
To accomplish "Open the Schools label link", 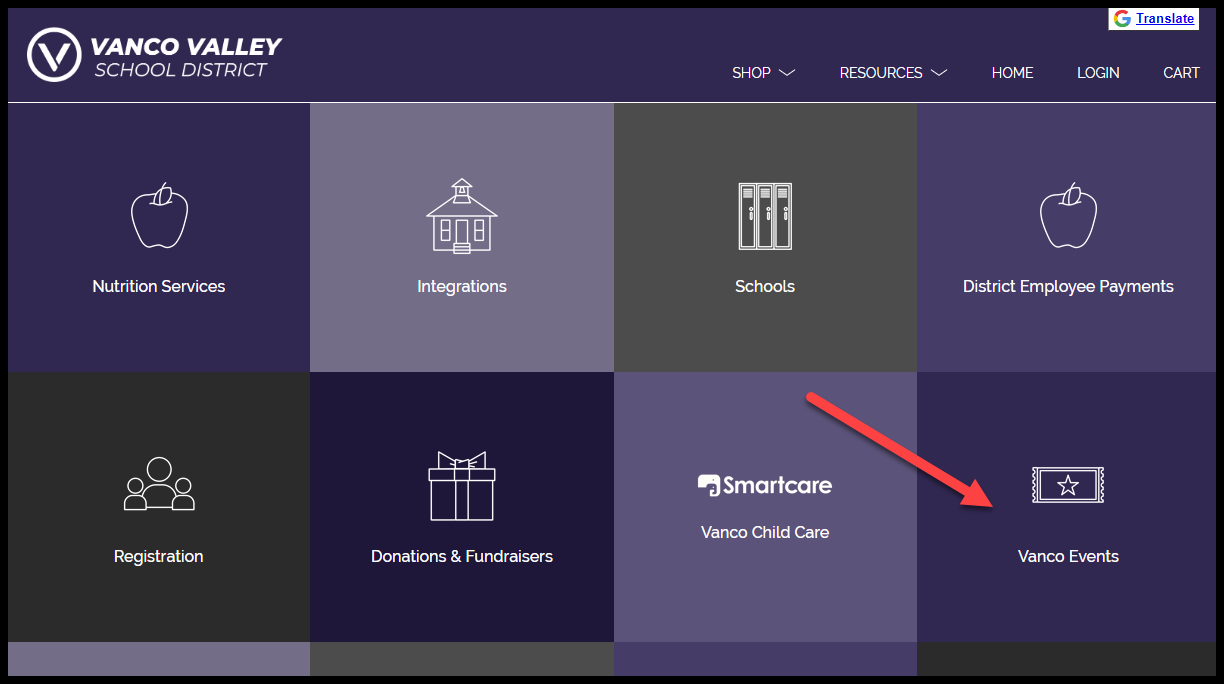I will [x=765, y=287].
